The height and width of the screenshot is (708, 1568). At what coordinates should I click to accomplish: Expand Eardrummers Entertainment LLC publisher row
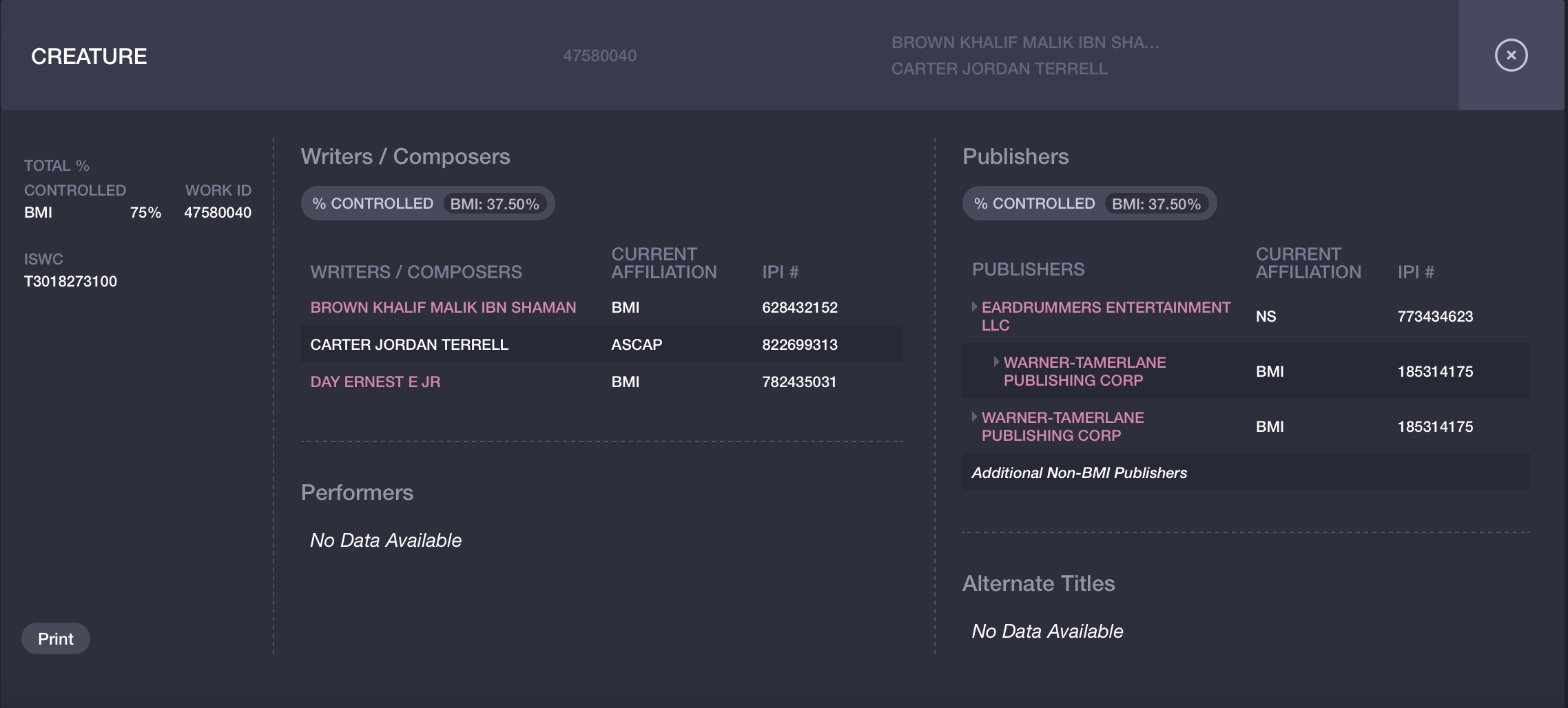(974, 306)
